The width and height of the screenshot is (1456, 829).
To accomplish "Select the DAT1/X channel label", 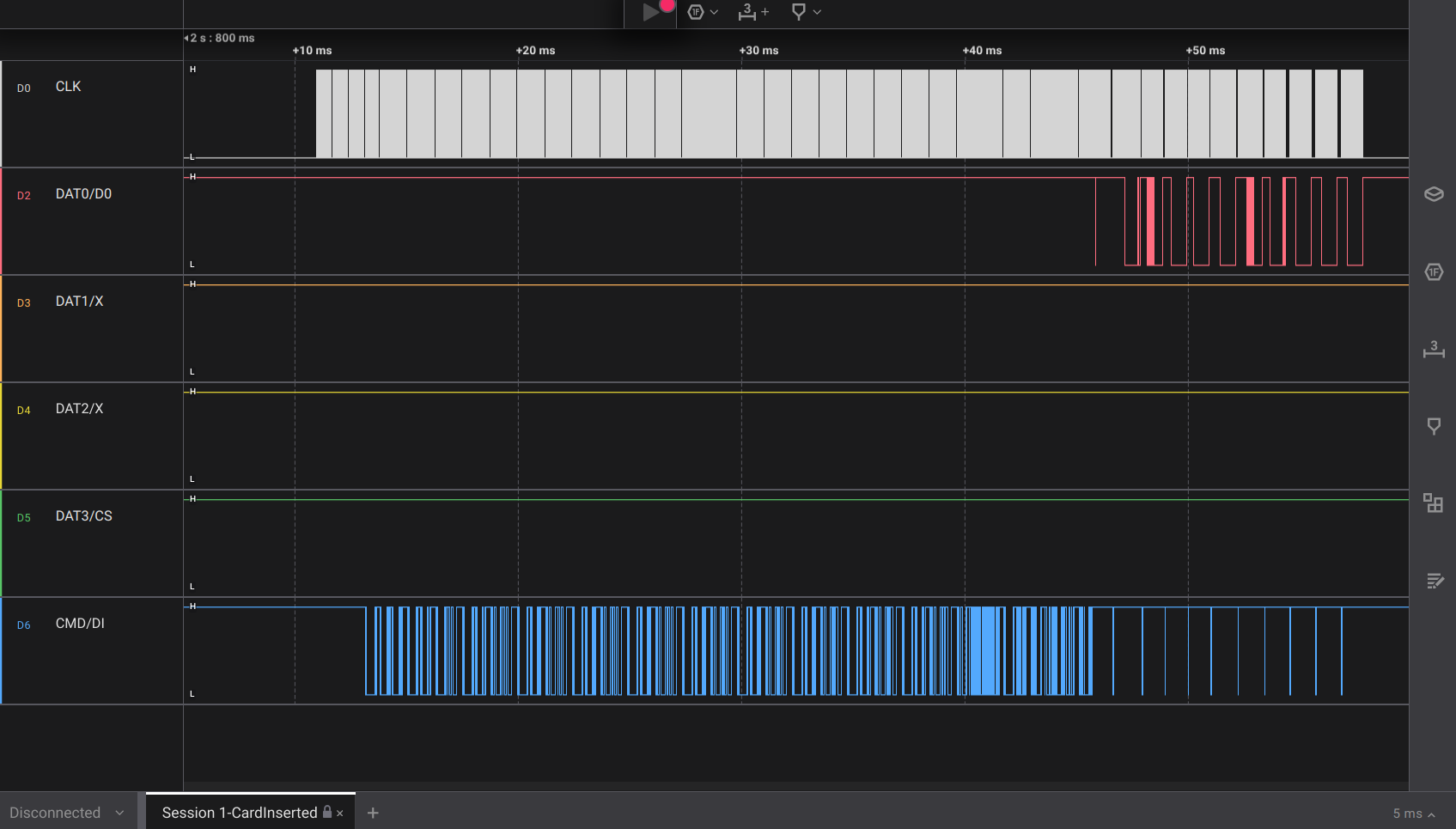I will coord(79,302).
